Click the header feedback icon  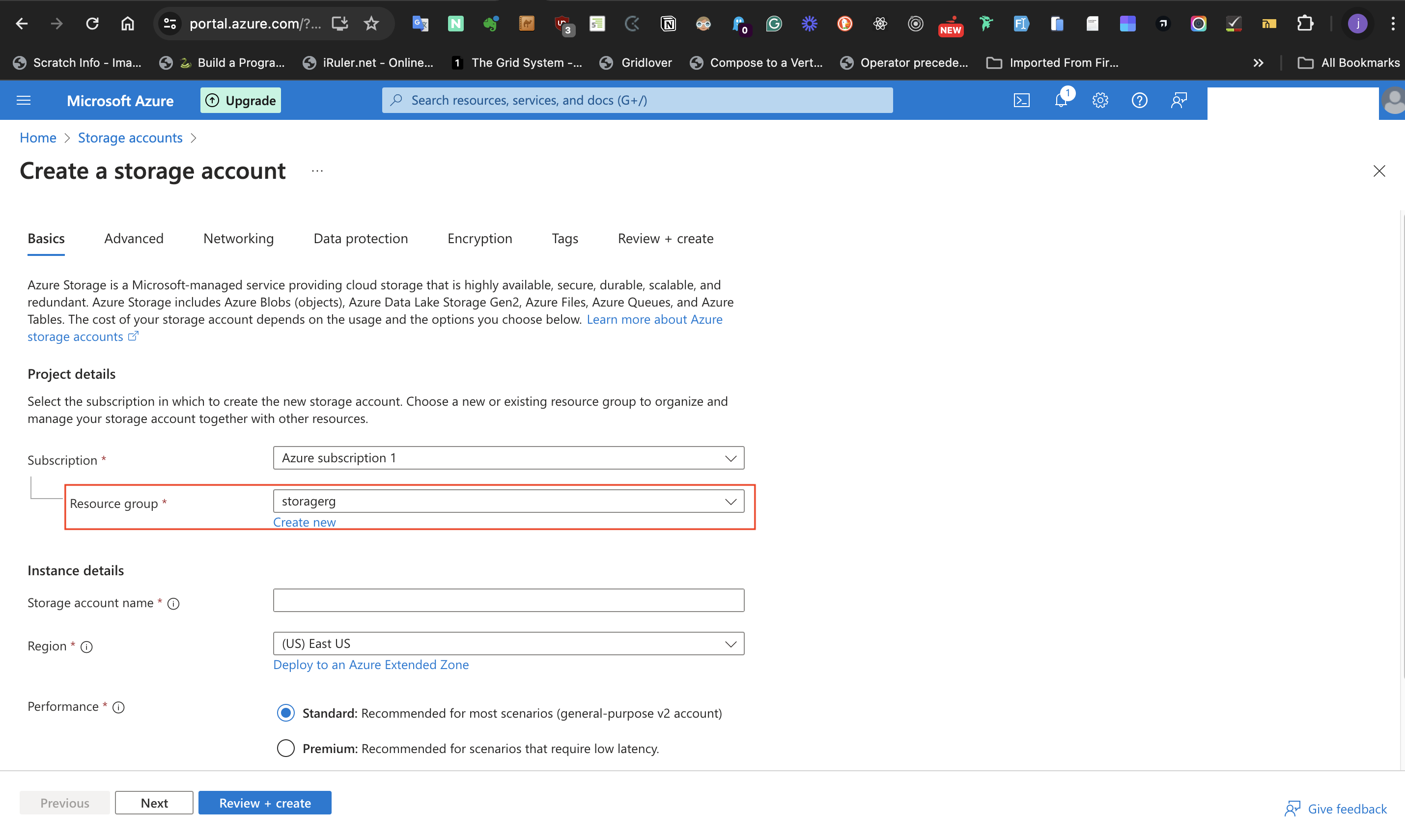pyautogui.click(x=1179, y=100)
